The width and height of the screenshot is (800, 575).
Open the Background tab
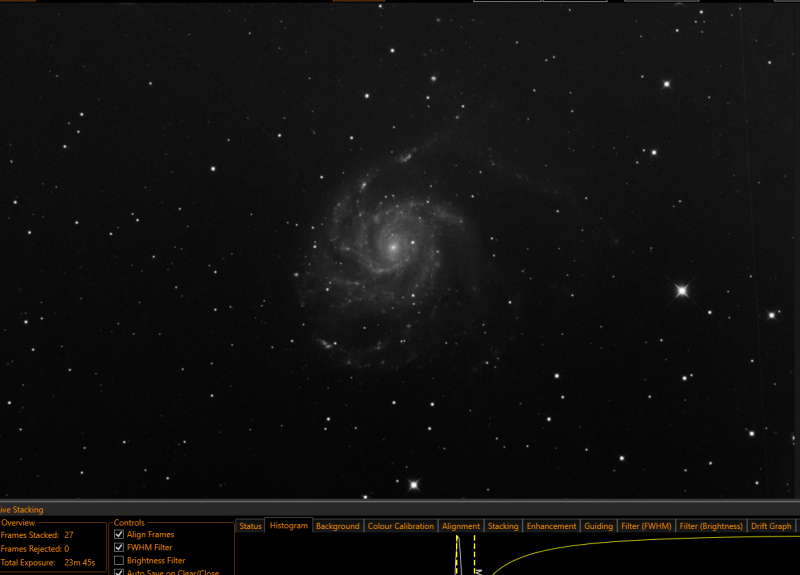pyautogui.click(x=338, y=526)
